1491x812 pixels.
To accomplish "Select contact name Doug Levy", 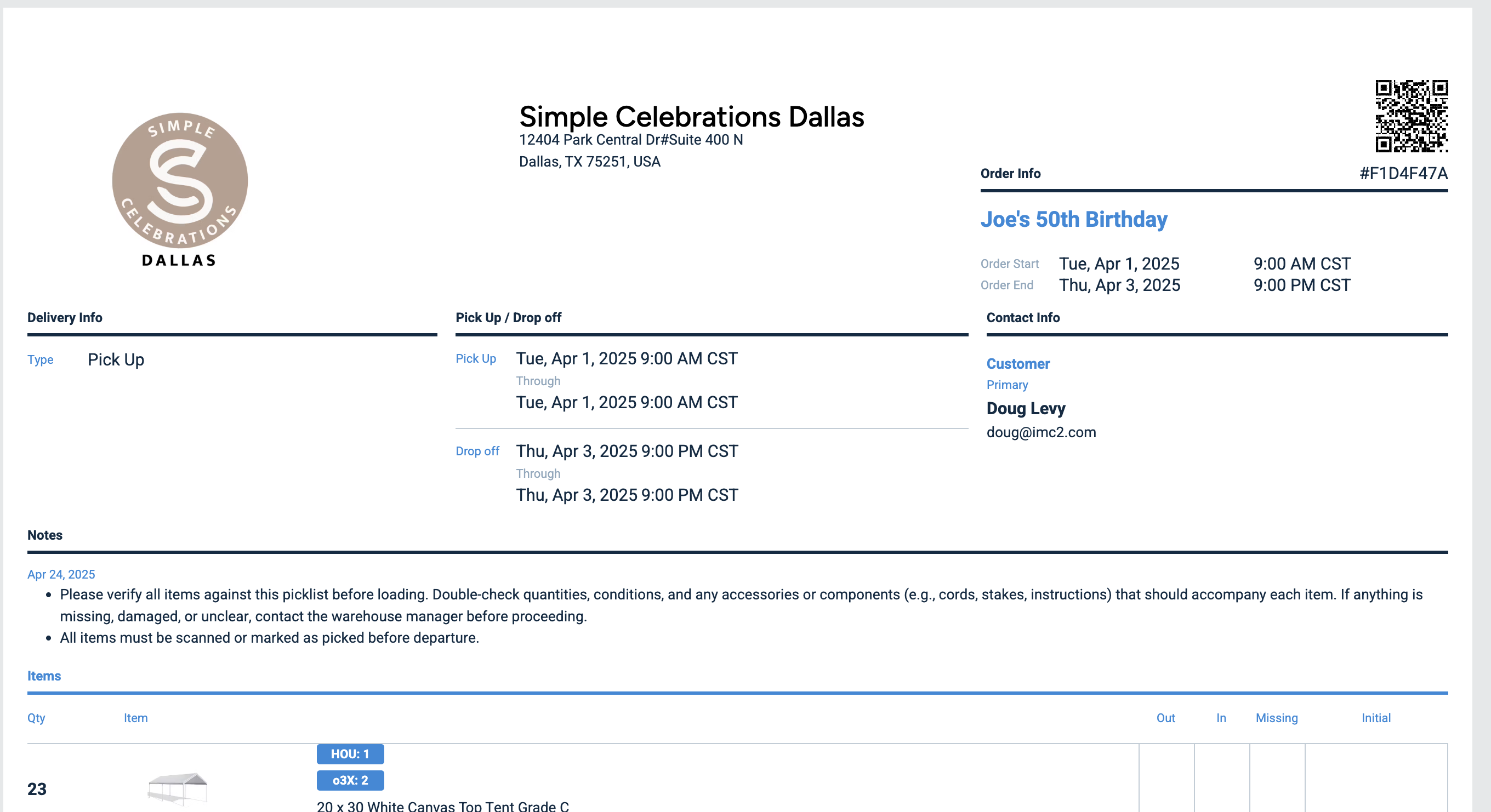I will coord(1026,408).
